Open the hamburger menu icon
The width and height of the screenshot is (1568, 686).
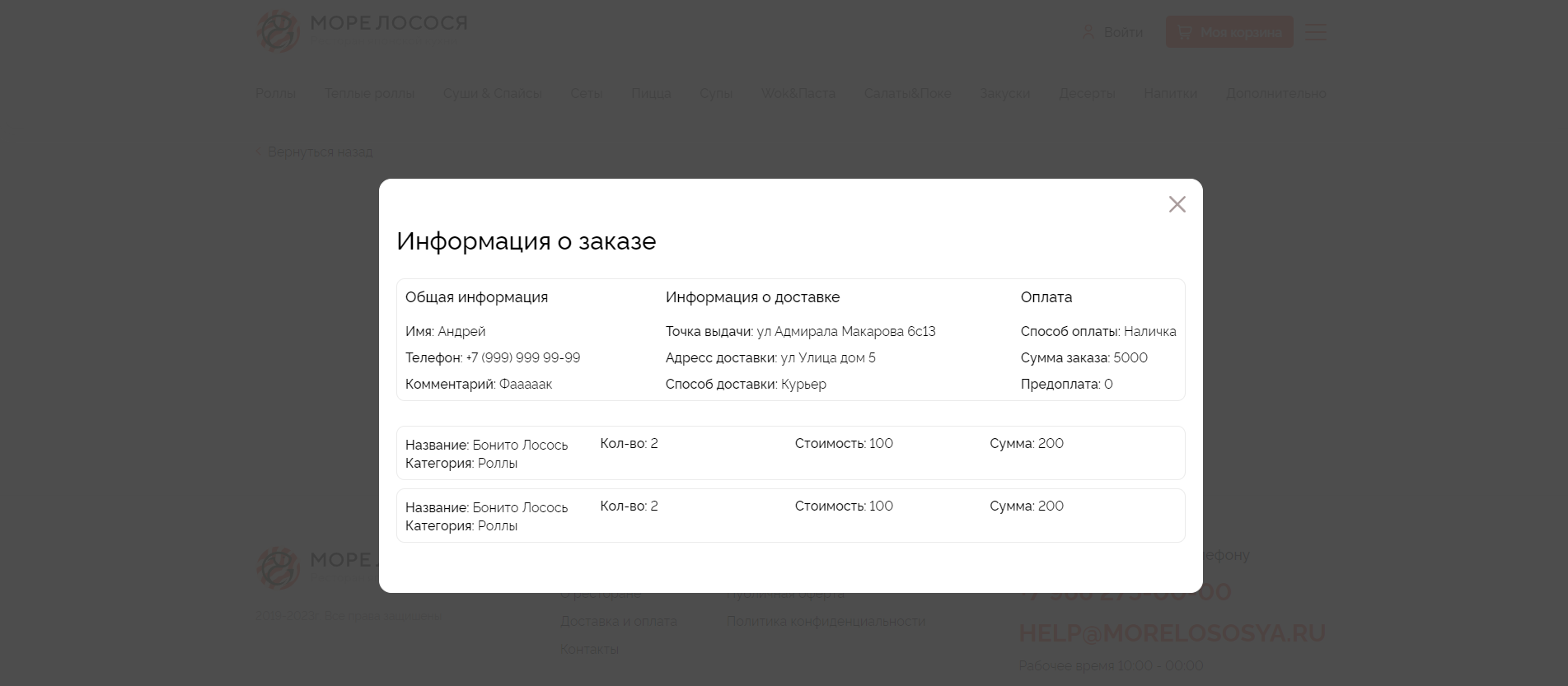point(1315,32)
